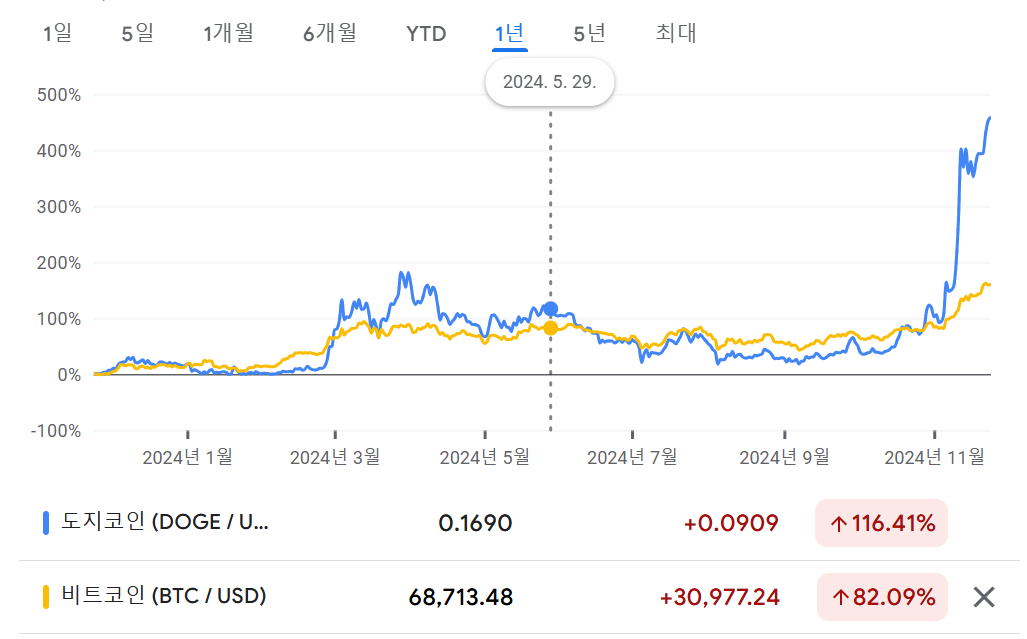Click the 82.09% change badge
Viewport: 1027px width, 639px height.
882,597
